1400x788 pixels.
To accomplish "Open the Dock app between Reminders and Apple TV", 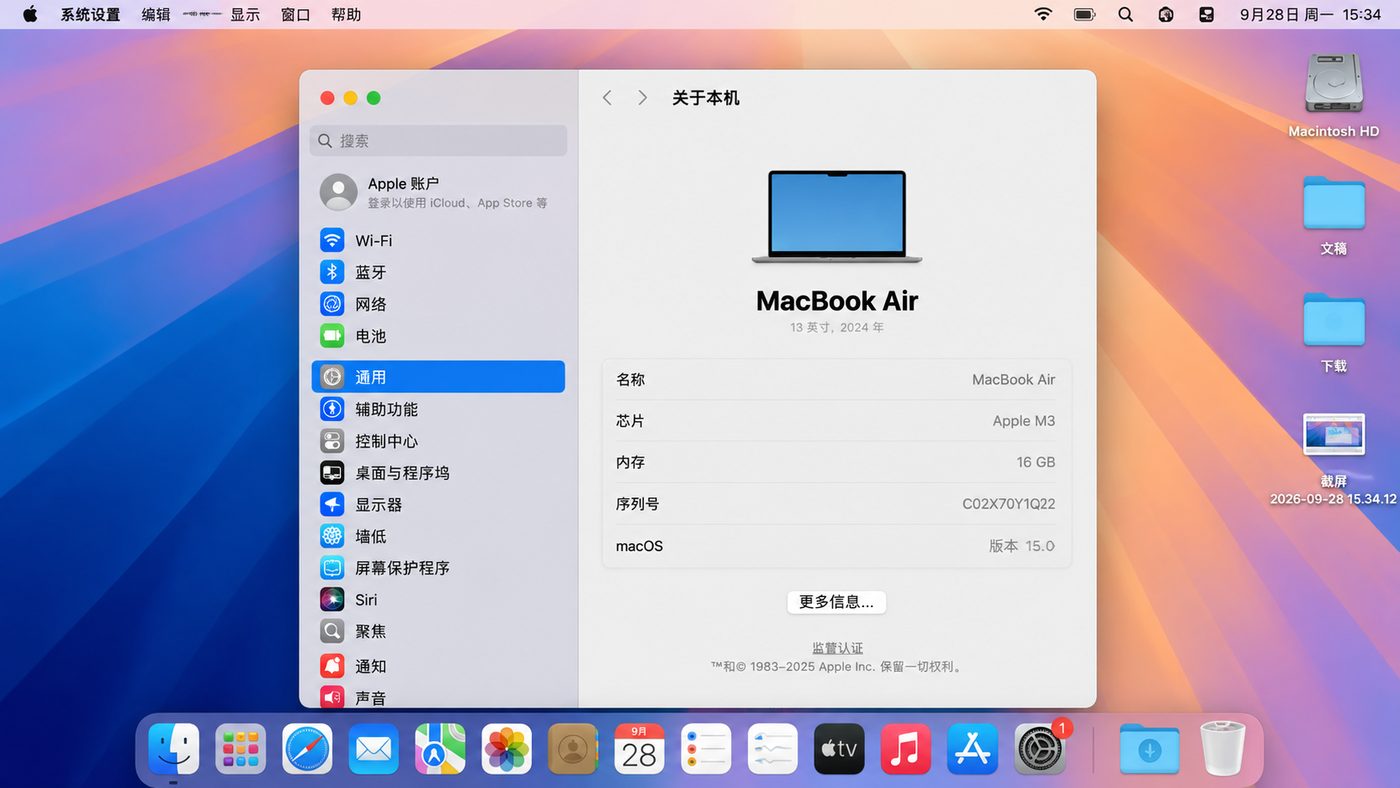I will point(773,749).
